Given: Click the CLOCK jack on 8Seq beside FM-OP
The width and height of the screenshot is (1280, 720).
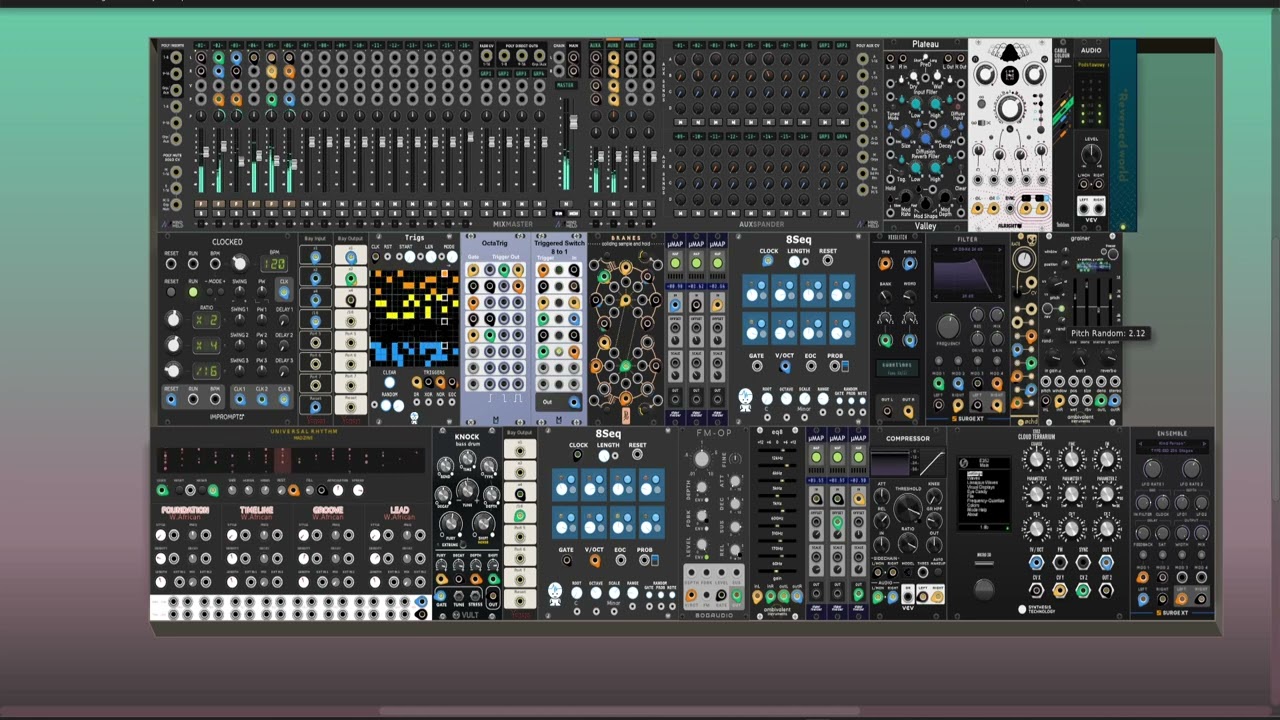Looking at the screenshot, I should click(x=578, y=454).
